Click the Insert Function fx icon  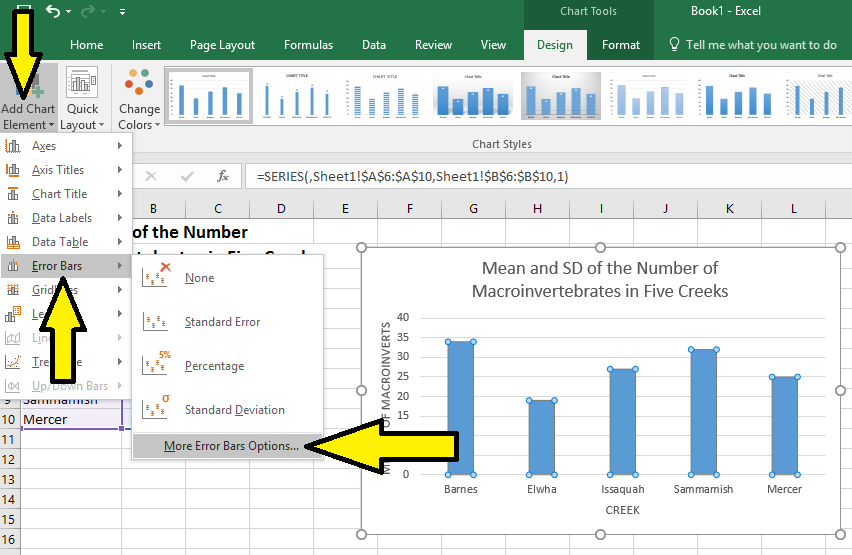point(223,176)
